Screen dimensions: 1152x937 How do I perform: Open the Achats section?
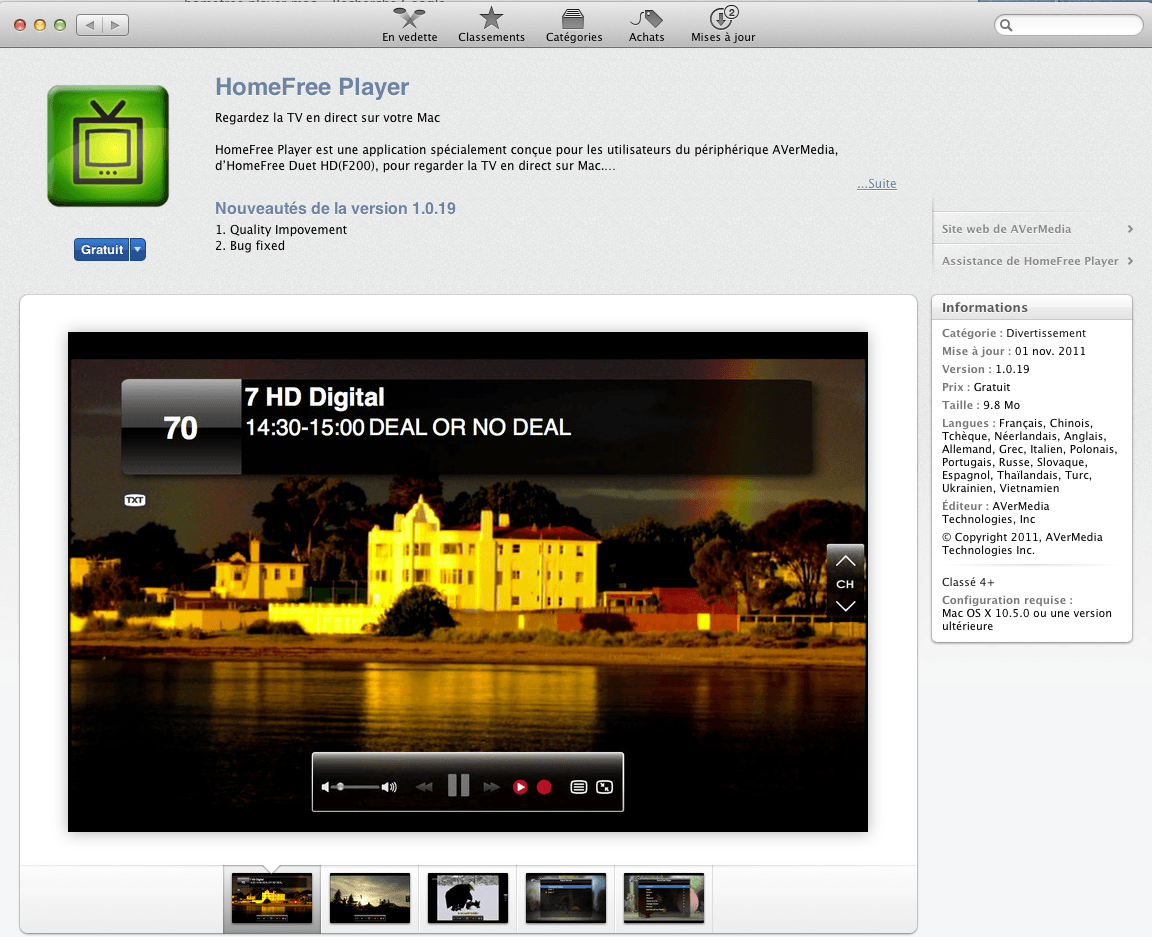pyautogui.click(x=647, y=25)
